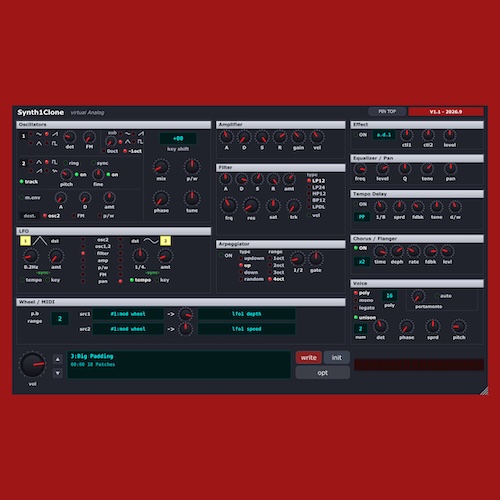500x500 pixels.
Task: Click the preset down arrow
Action: coord(58,373)
